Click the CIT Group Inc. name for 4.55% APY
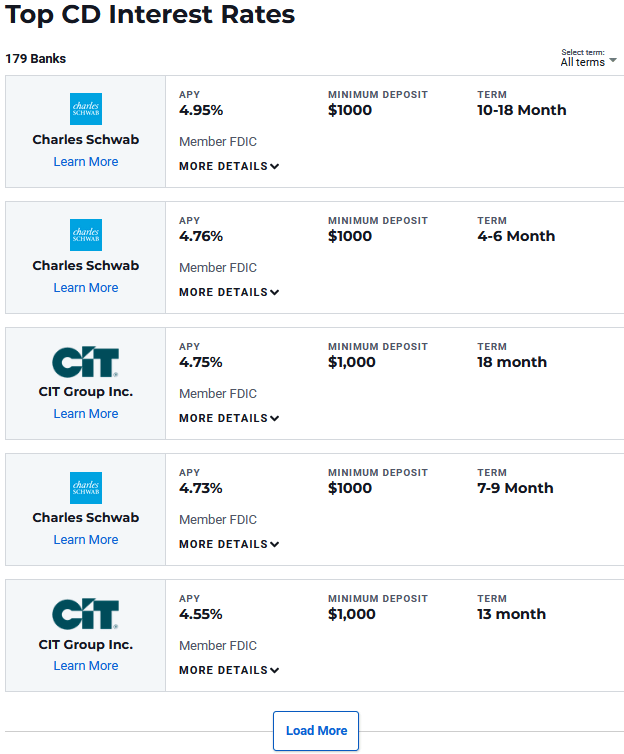Image resolution: width=624 pixels, height=754 pixels. pos(86,644)
